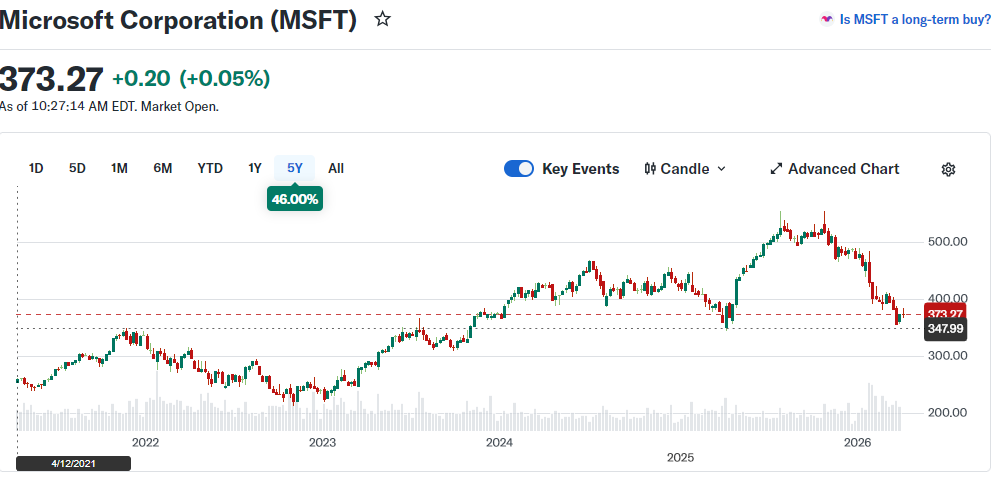Select the 5Y time range

click(x=295, y=168)
